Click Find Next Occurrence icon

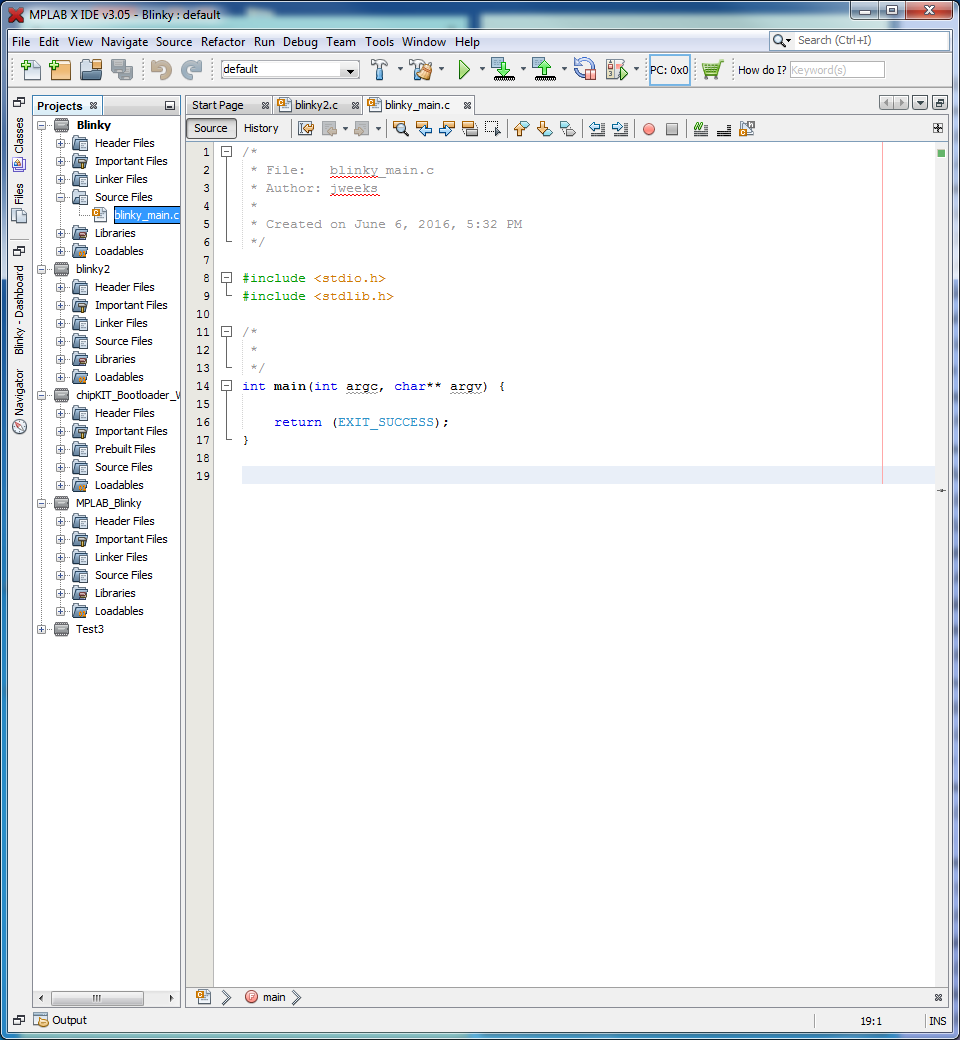[x=446, y=129]
